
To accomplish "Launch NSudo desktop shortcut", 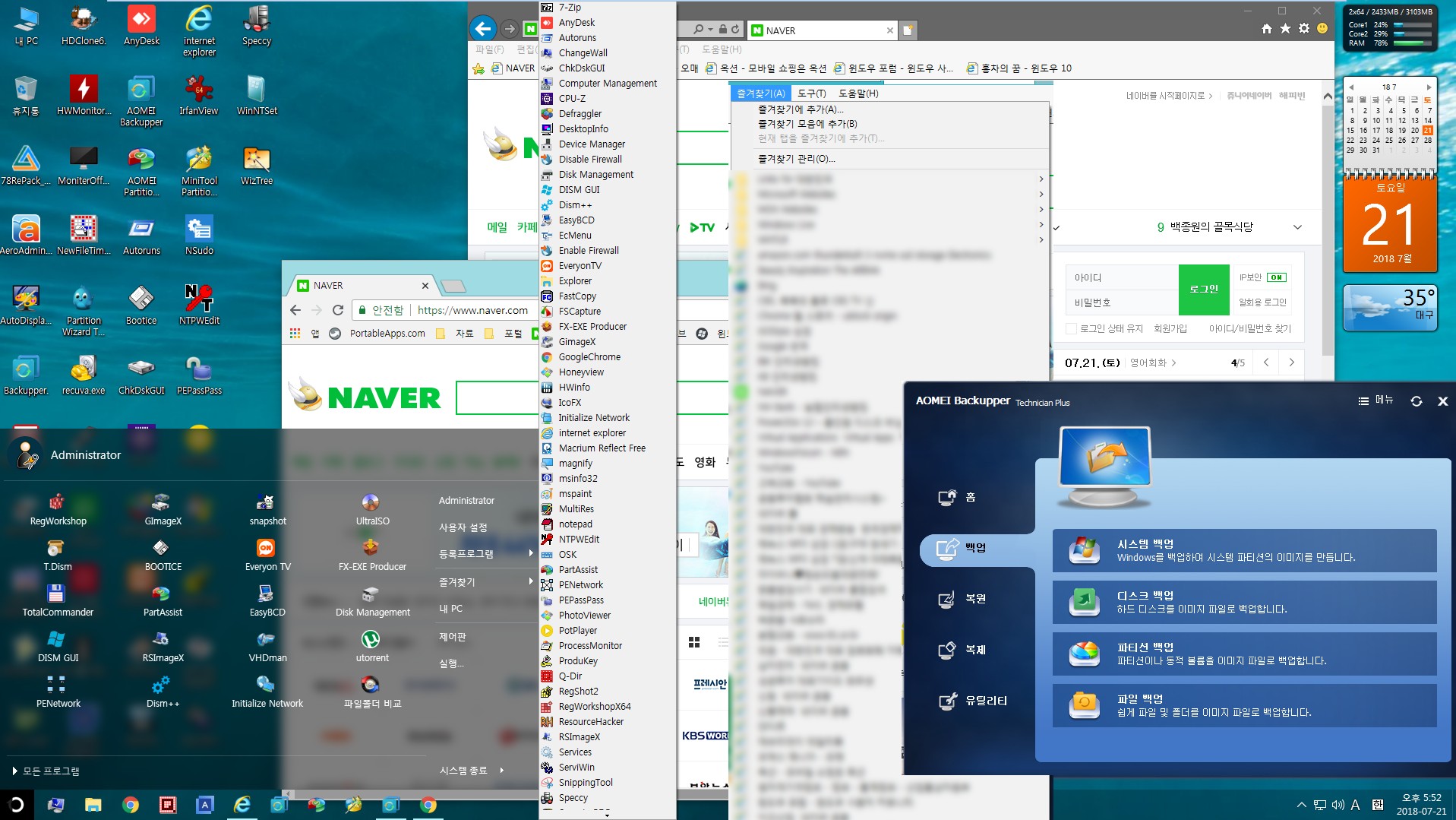I will [x=199, y=236].
